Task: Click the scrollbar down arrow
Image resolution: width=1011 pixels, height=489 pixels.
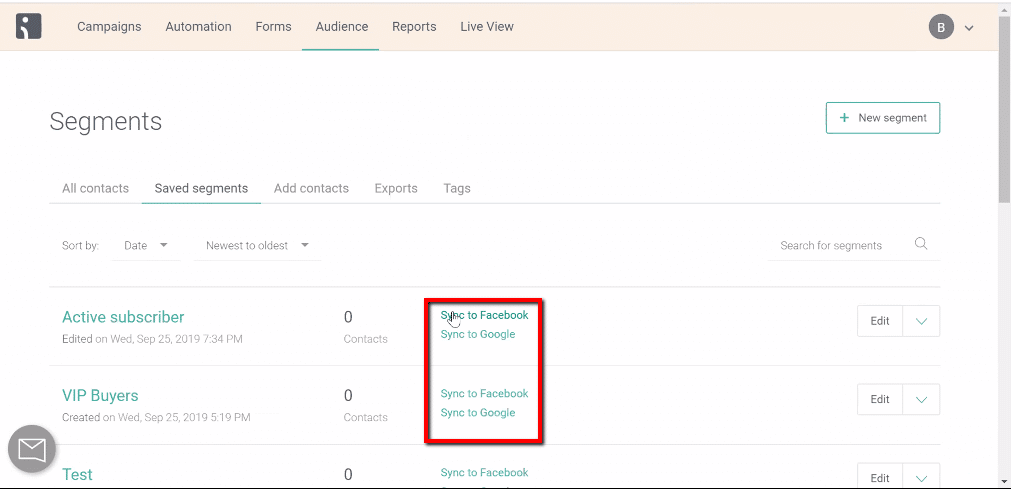Action: (x=1005, y=481)
